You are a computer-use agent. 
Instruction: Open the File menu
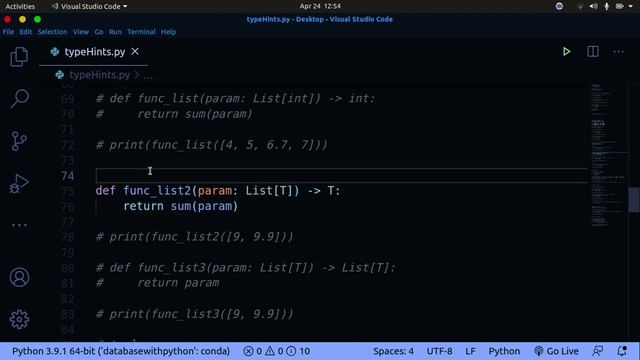(8, 32)
